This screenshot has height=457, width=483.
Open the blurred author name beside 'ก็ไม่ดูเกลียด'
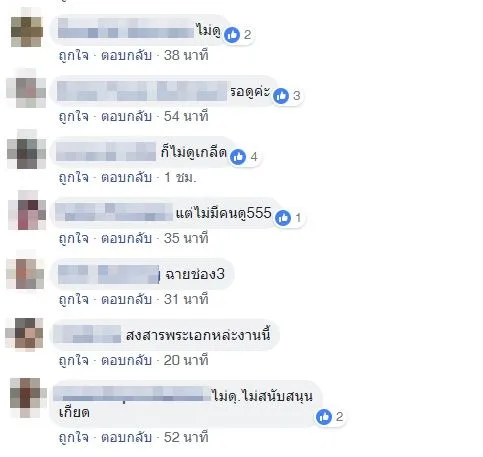(x=106, y=152)
